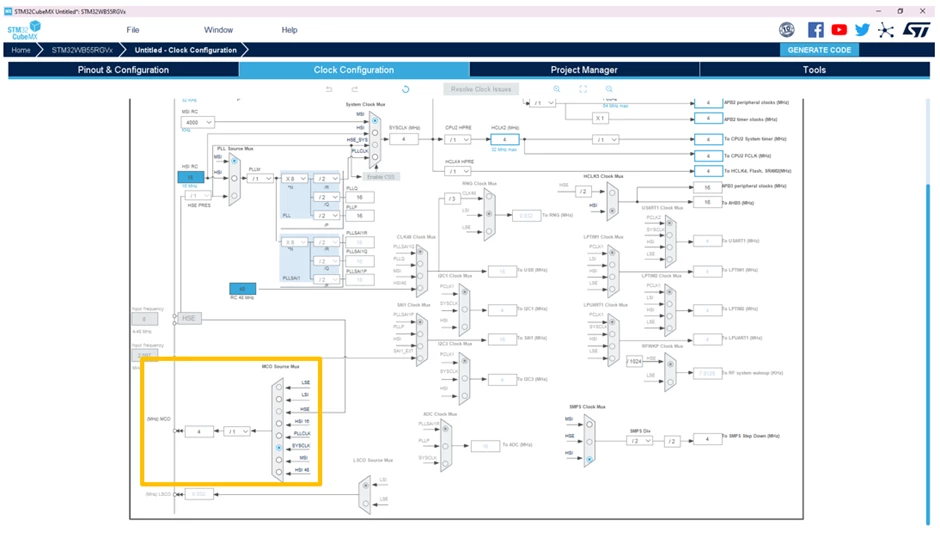
Task: Open the HCLK4 HPRE /1 dropdown
Action: point(457,171)
